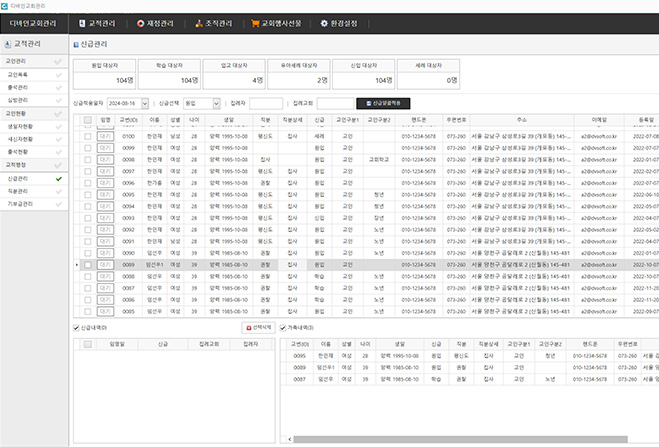Check the select-all box in table header
The image size is (659, 447).
pyautogui.click(x=87, y=119)
